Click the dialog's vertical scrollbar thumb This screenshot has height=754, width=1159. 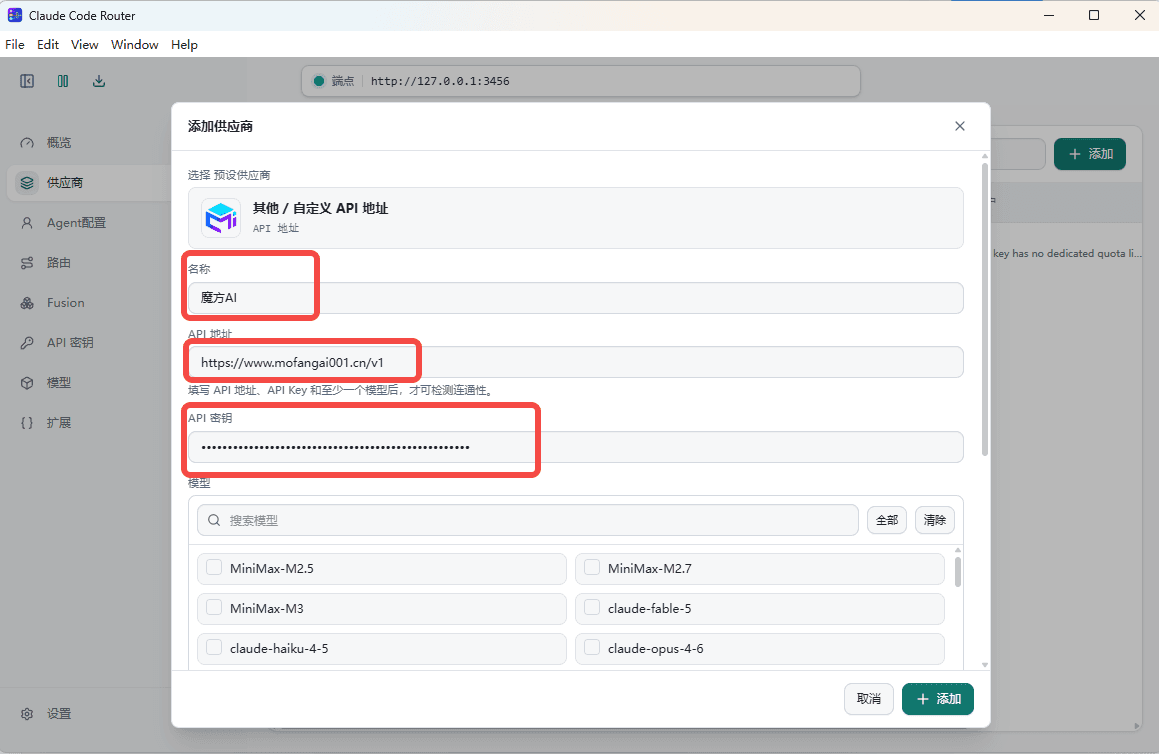point(985,309)
